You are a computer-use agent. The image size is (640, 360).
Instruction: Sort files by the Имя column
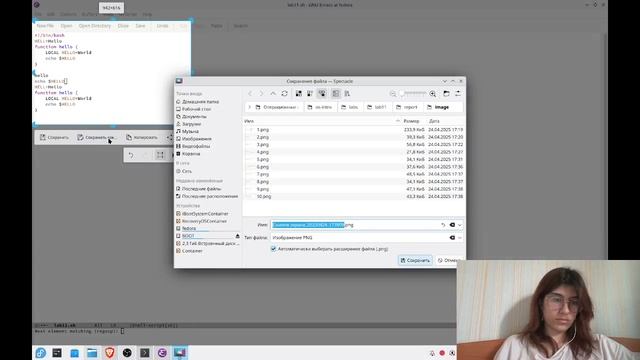322,121
